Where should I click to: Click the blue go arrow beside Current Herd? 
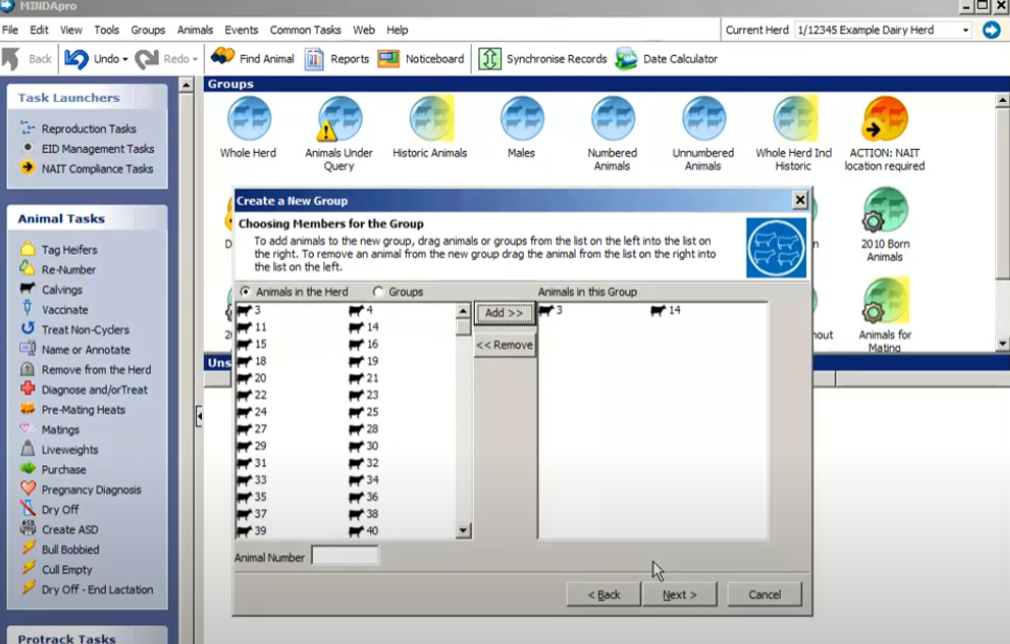coord(991,30)
